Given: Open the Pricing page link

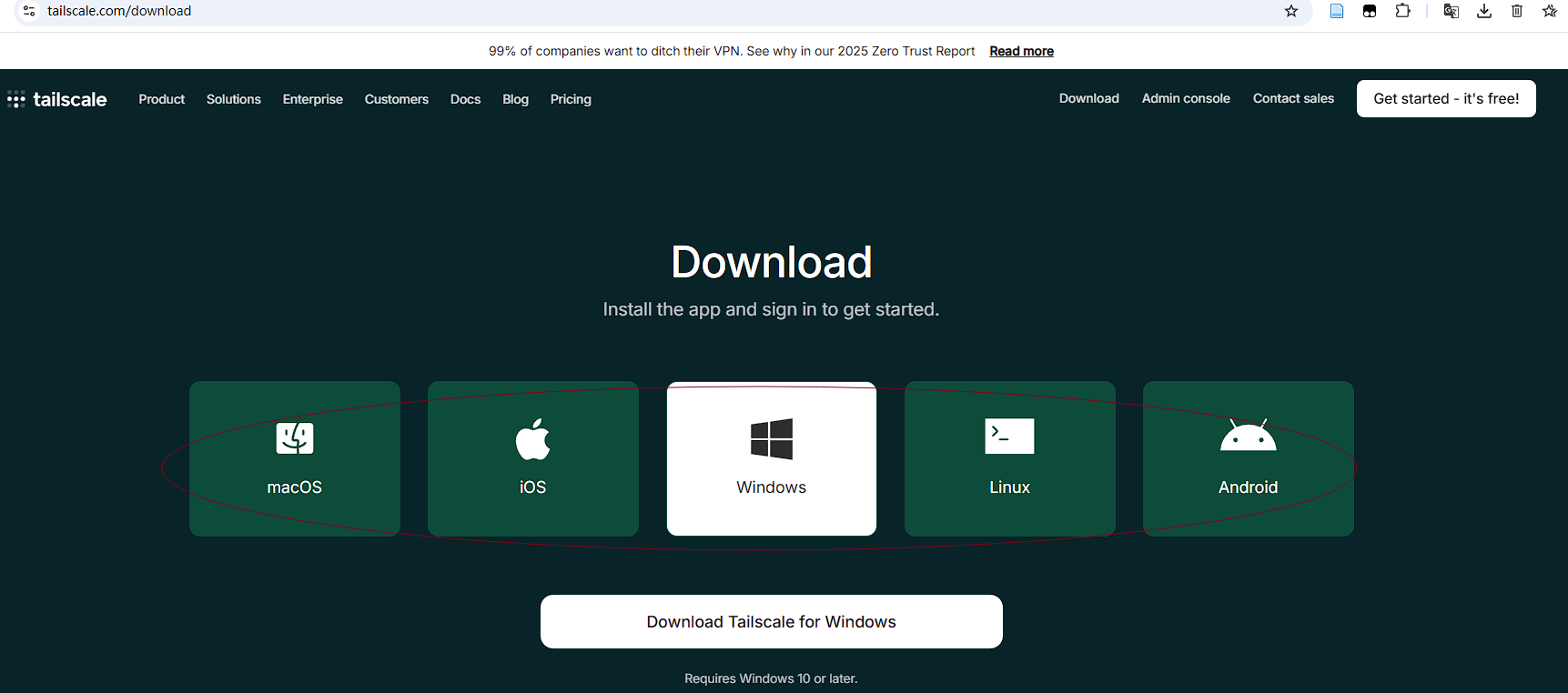Looking at the screenshot, I should pyautogui.click(x=571, y=99).
